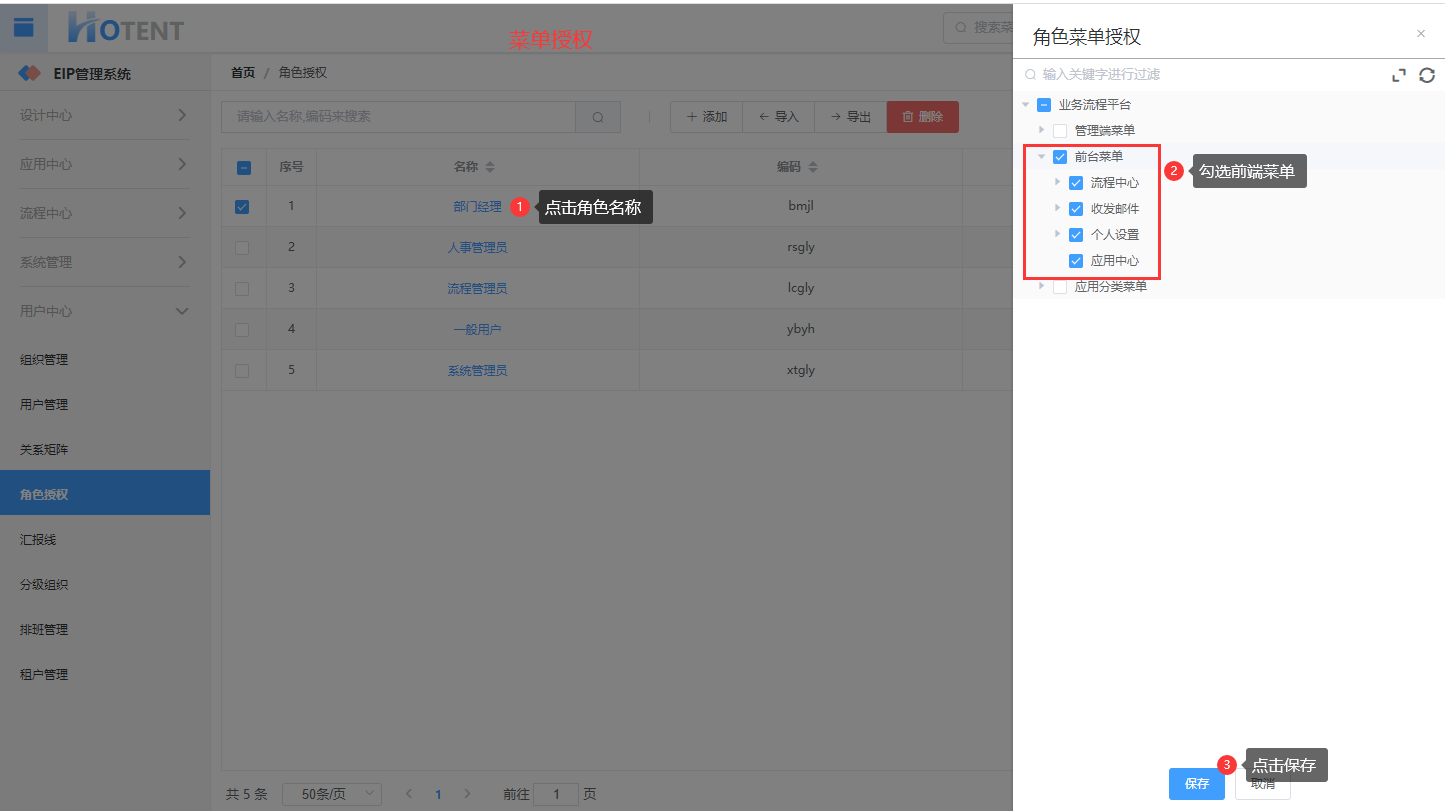Expand 流程中心 in the left sidebar
This screenshot has height=811, width=1445.
[x=105, y=213]
